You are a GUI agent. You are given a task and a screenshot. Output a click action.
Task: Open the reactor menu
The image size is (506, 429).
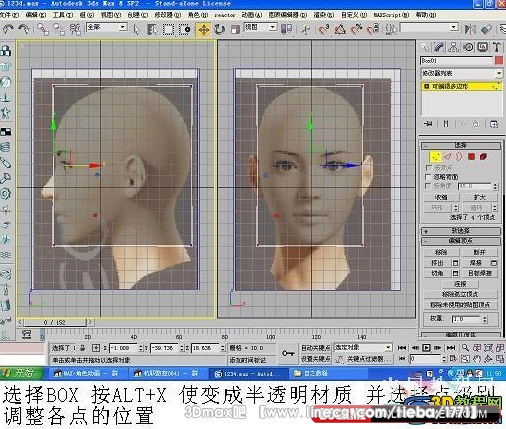tap(224, 15)
